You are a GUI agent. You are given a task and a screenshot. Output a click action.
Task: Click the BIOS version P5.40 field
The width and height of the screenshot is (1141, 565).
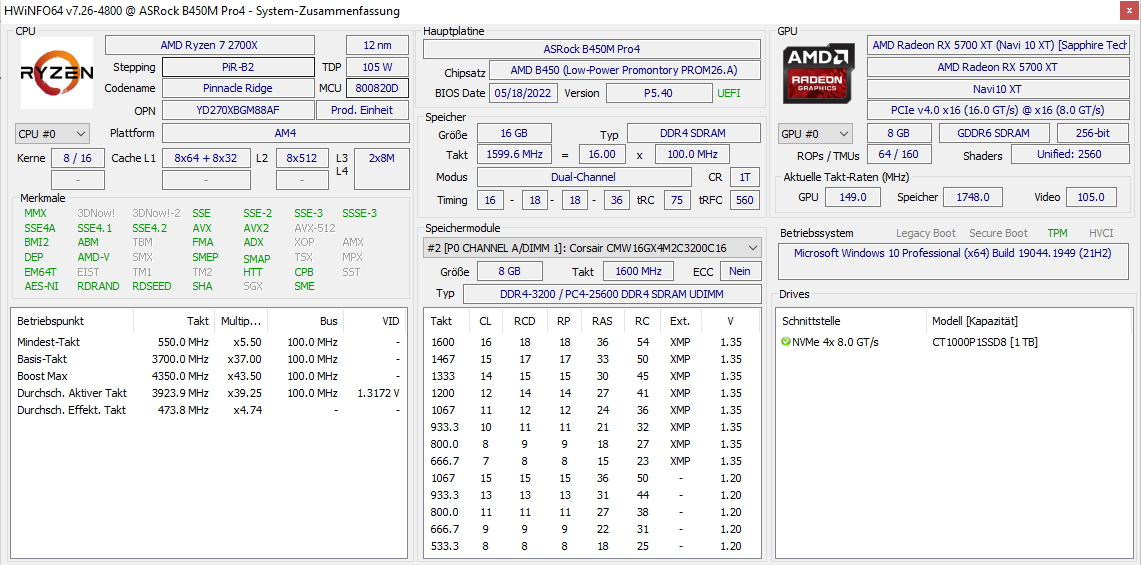point(659,93)
